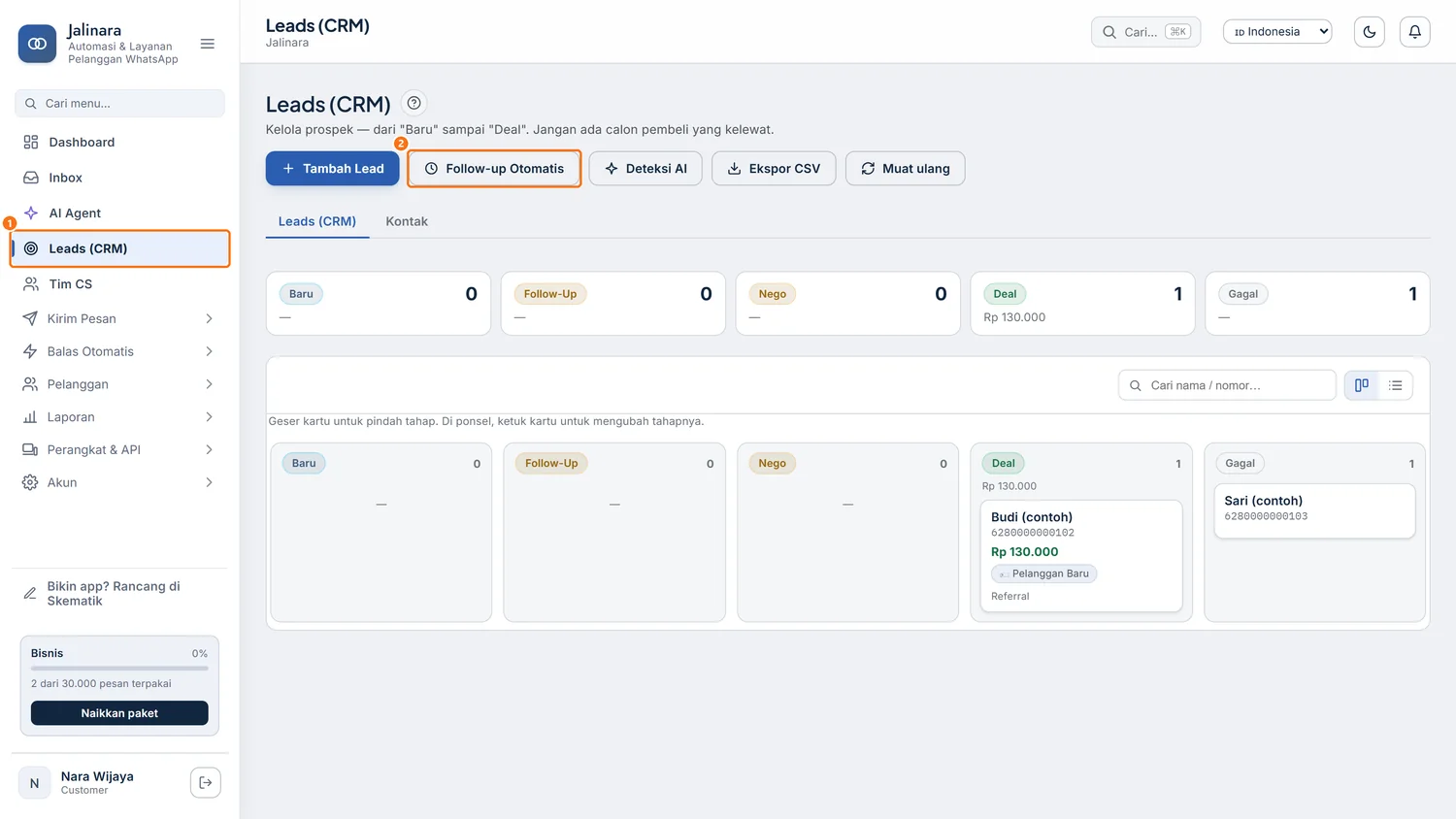Viewport: 1456px width, 819px height.
Task: Click the Jalinara logo icon
Action: point(37,44)
